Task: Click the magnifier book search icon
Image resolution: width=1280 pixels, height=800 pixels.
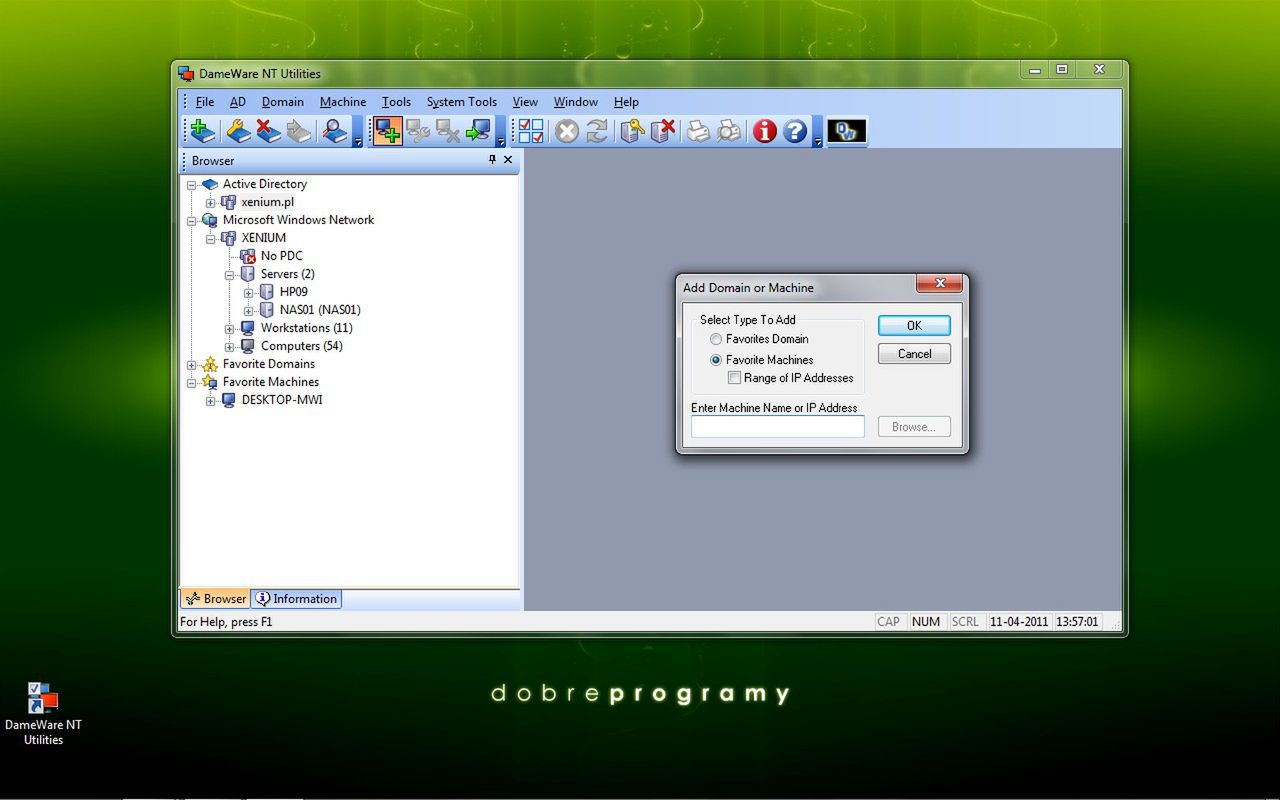Action: point(335,131)
